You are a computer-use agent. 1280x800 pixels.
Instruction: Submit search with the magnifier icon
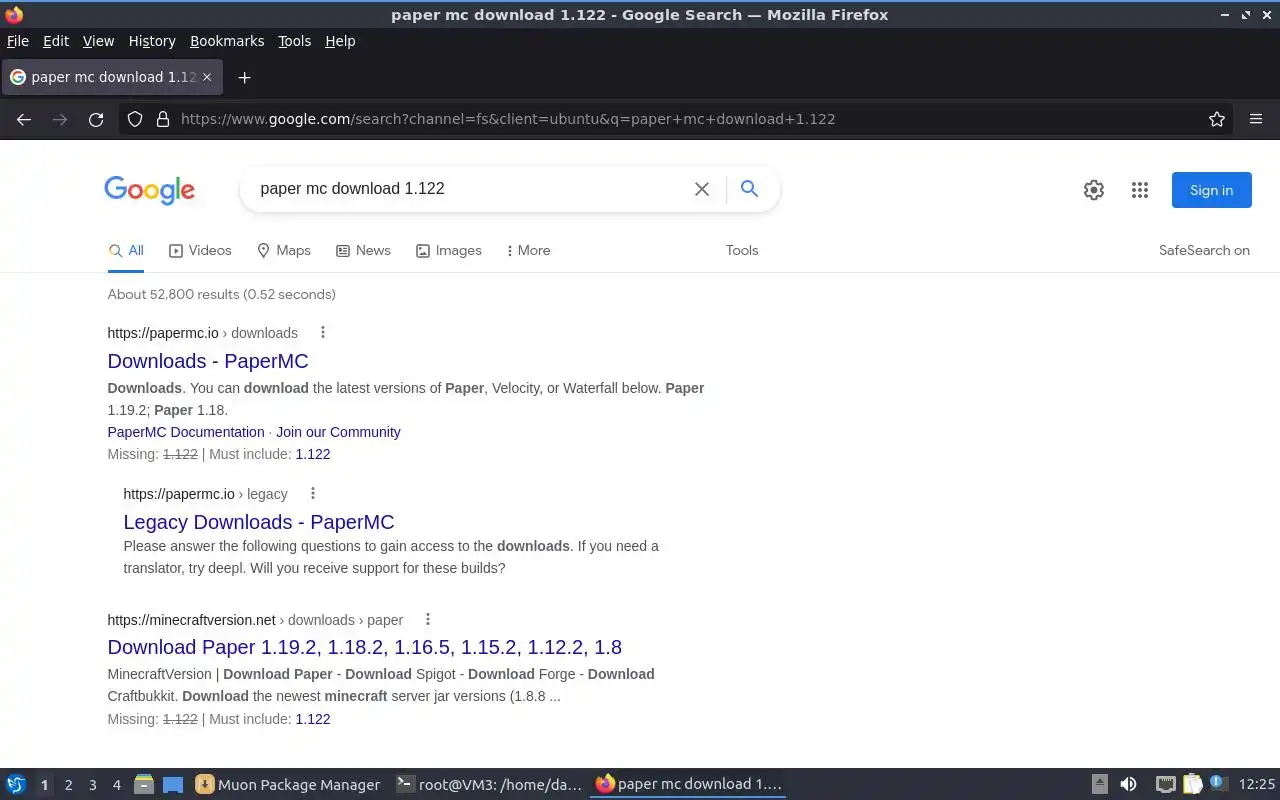(x=749, y=188)
